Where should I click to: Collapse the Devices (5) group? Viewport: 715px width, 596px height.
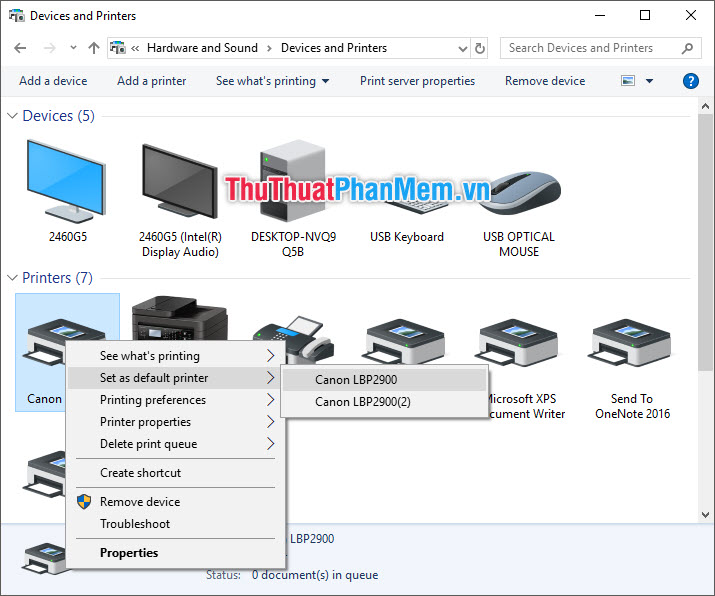(12, 116)
